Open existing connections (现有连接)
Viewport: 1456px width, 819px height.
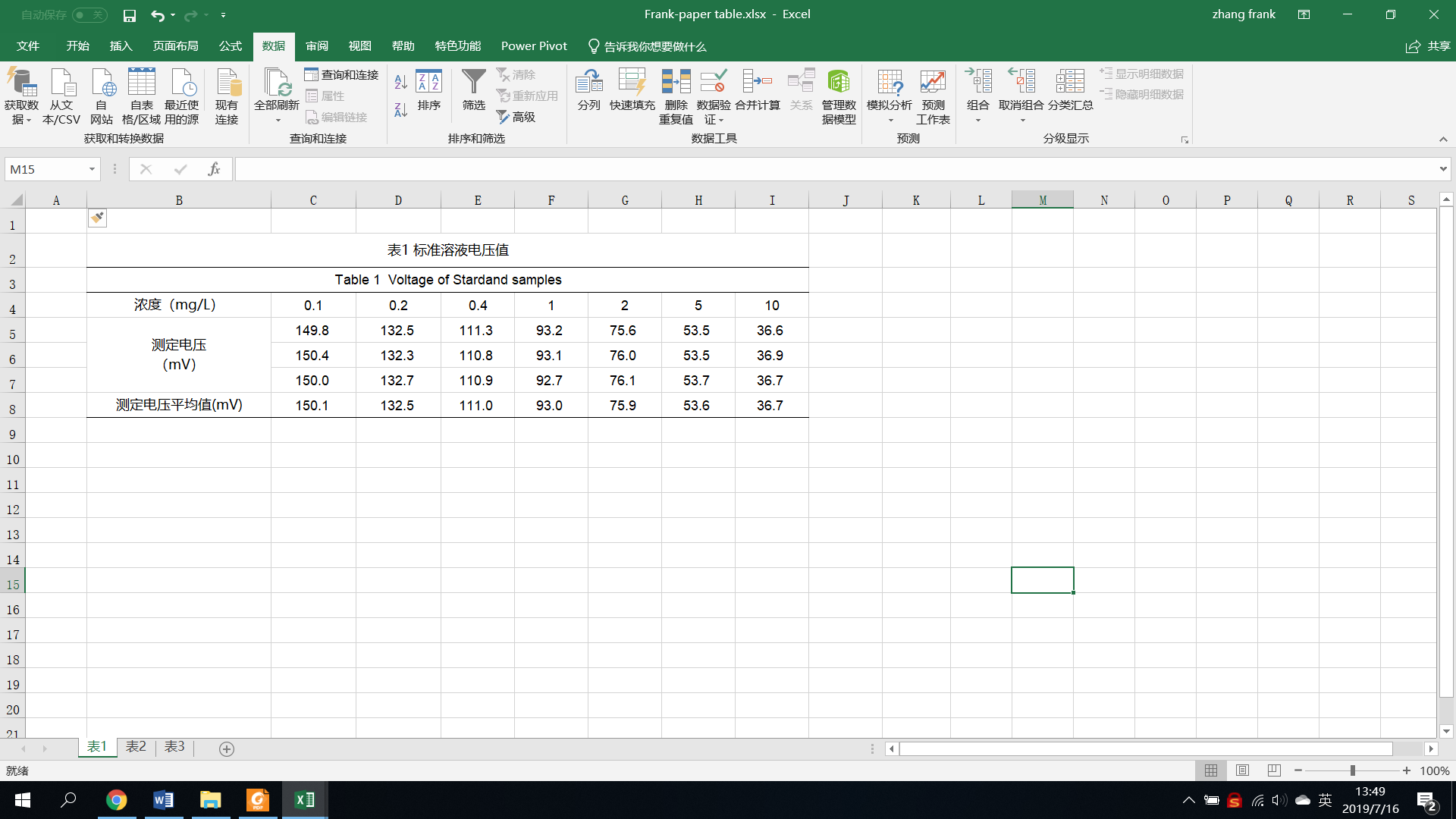click(227, 96)
